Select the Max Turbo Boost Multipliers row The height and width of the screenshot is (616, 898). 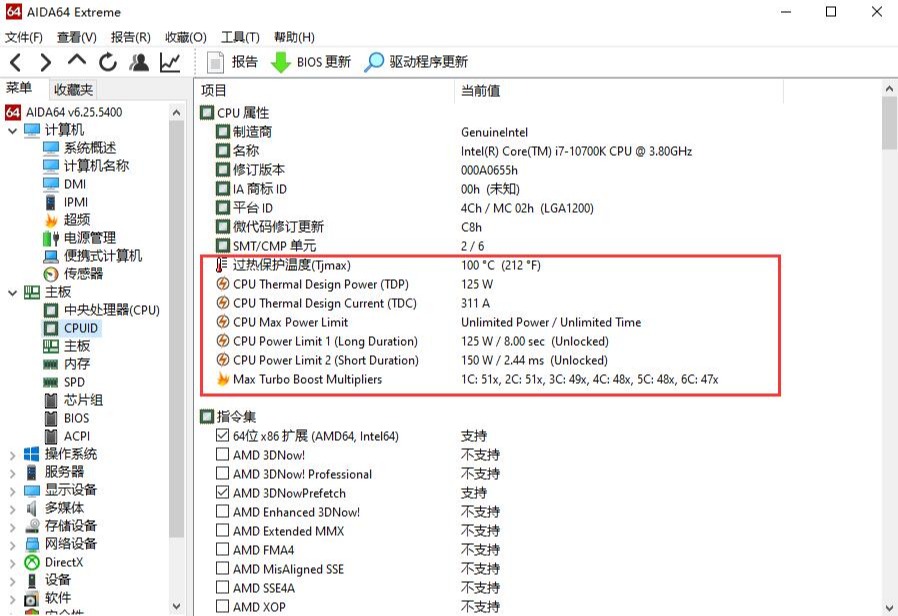click(490, 379)
